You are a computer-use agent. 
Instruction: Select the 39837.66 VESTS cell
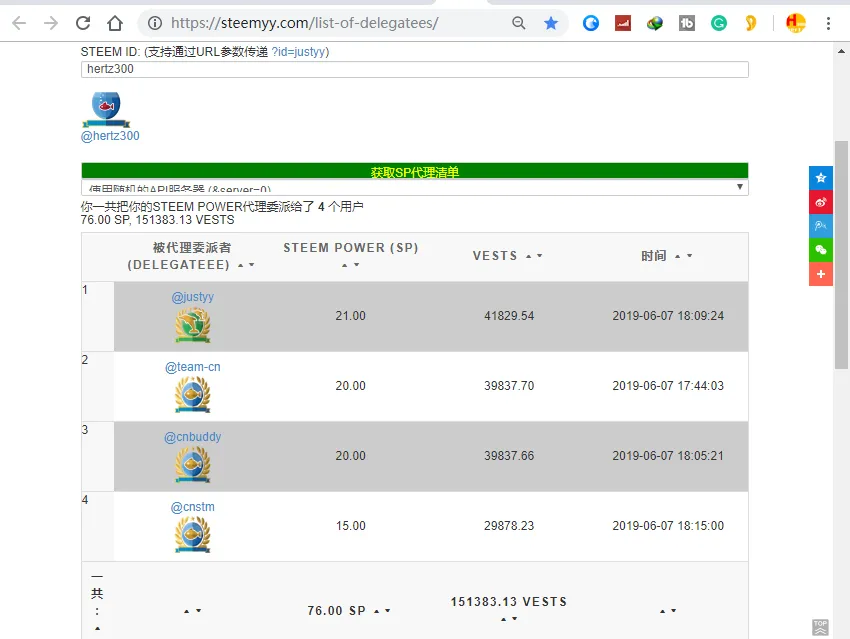(x=509, y=456)
